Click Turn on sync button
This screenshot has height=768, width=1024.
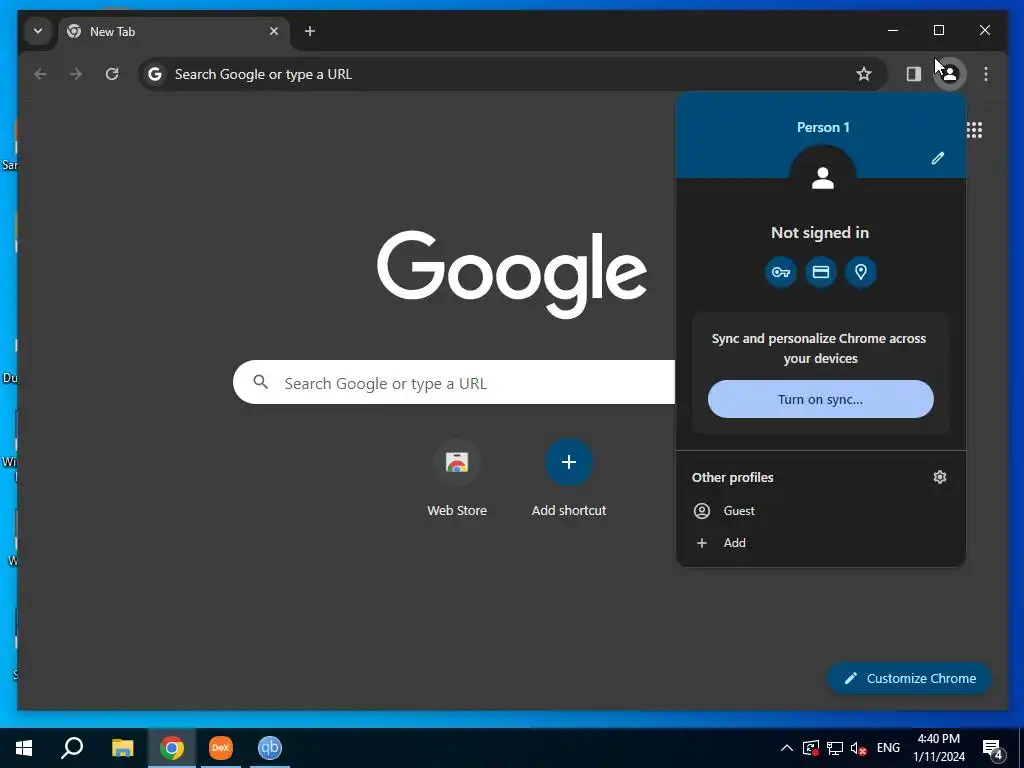tap(821, 399)
